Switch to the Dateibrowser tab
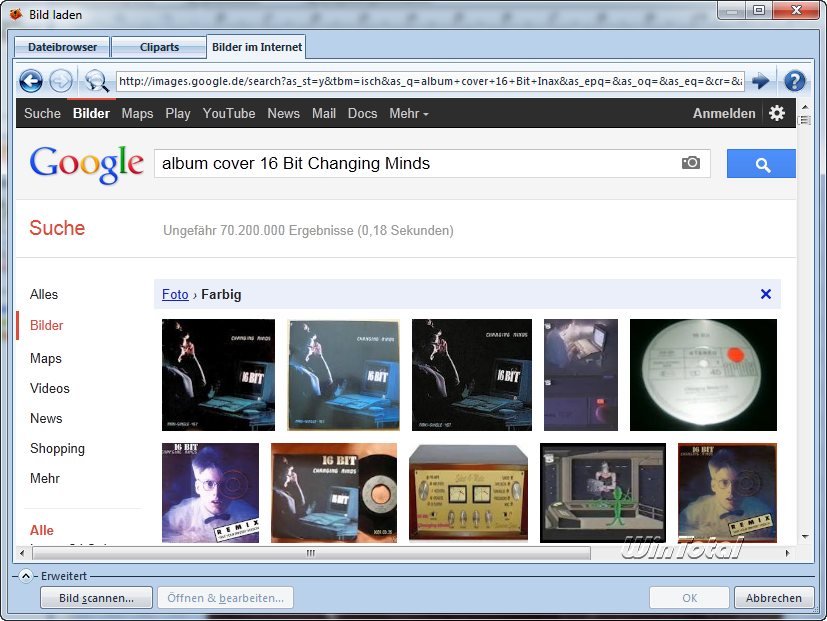Image resolution: width=827 pixels, height=621 pixels. point(62,47)
